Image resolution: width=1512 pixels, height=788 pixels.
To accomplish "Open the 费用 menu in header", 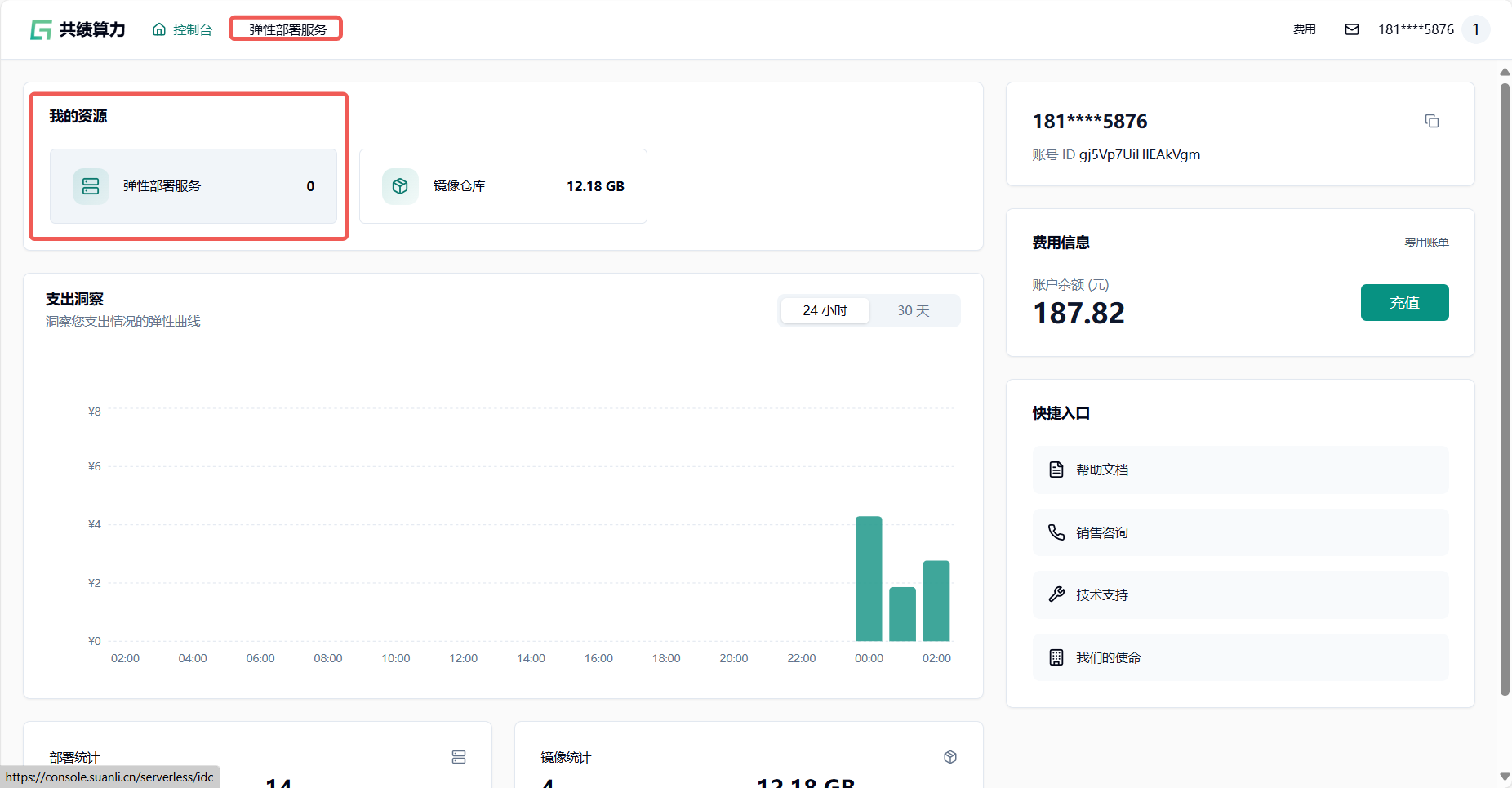I will [x=1304, y=30].
